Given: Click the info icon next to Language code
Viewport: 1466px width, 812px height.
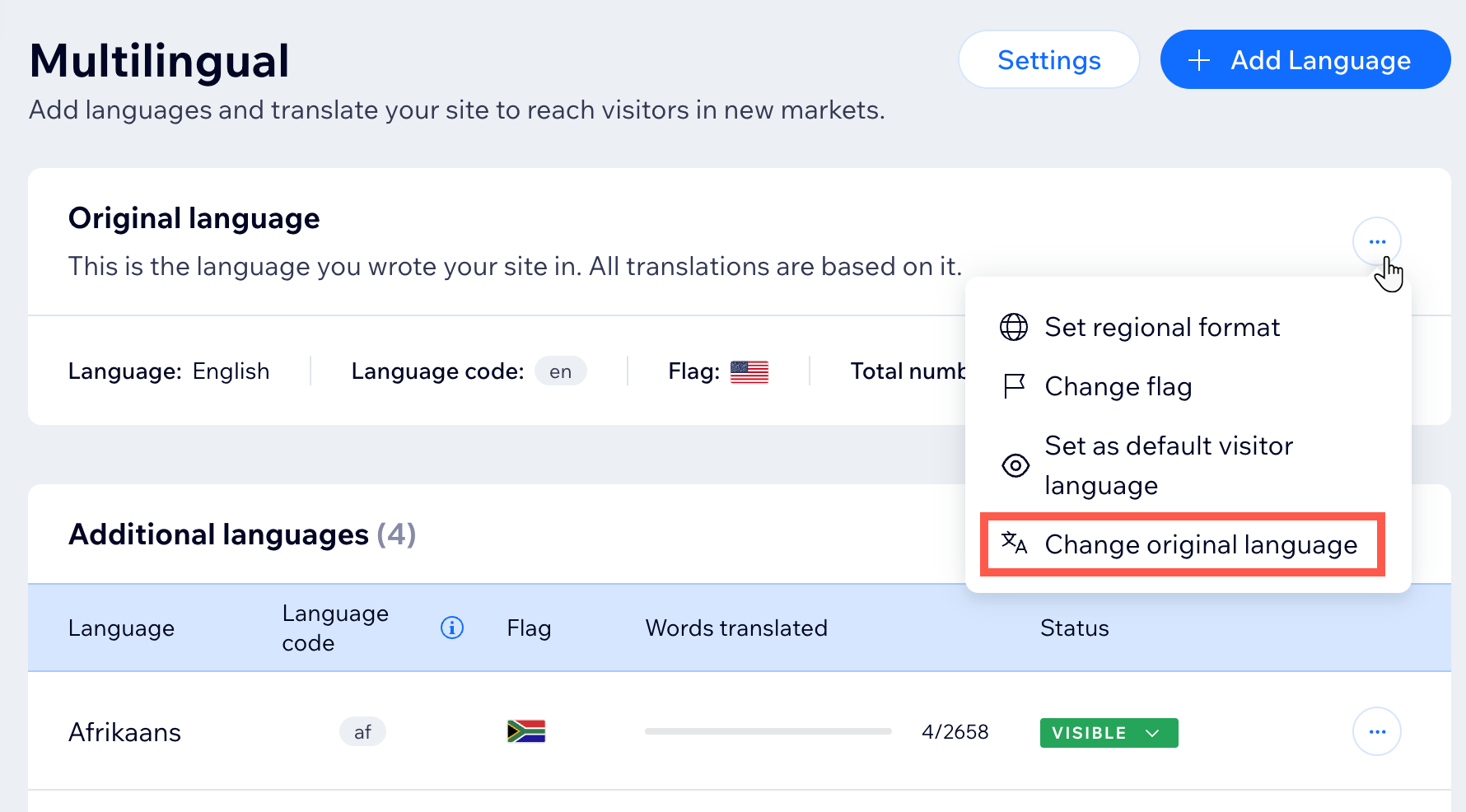Looking at the screenshot, I should pos(452,628).
